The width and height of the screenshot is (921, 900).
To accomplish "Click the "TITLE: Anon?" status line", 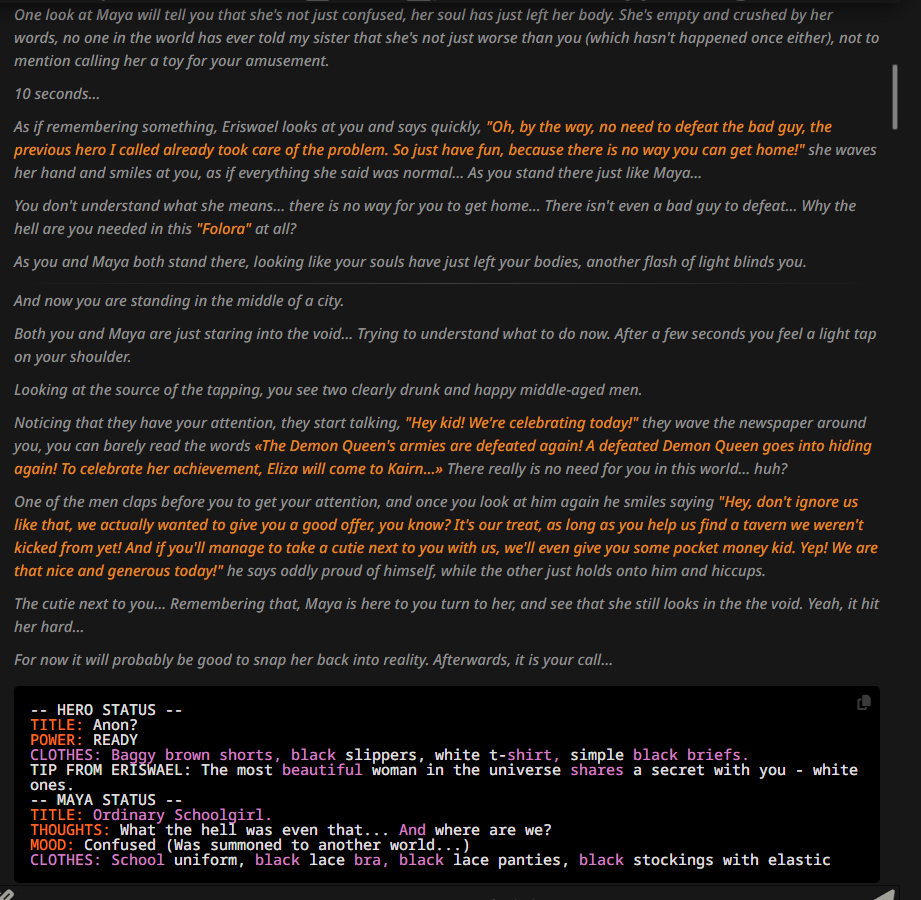I will pyautogui.click(x=84, y=725).
